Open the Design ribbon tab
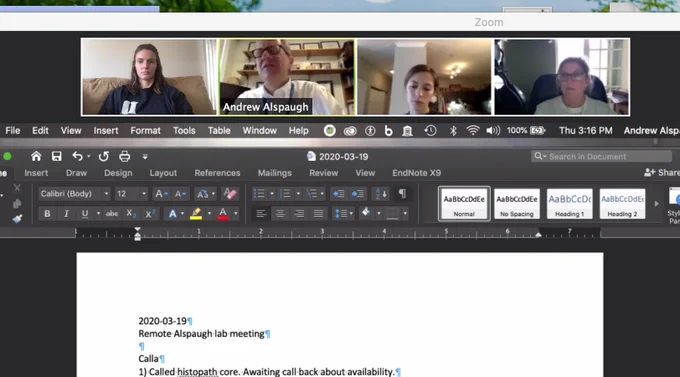This screenshot has height=377, width=680. tap(118, 173)
